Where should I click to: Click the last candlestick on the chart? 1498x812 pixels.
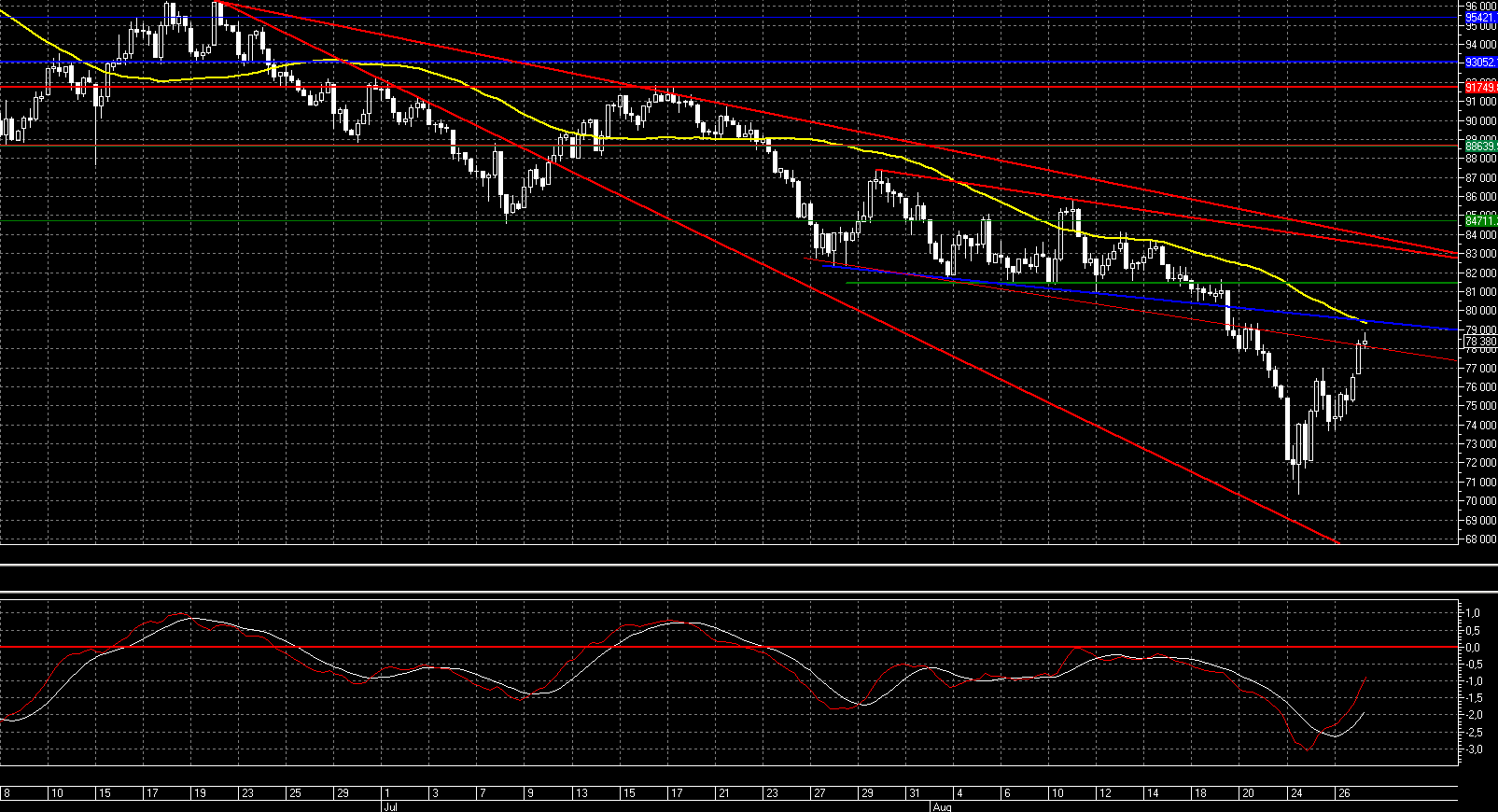tap(1365, 343)
